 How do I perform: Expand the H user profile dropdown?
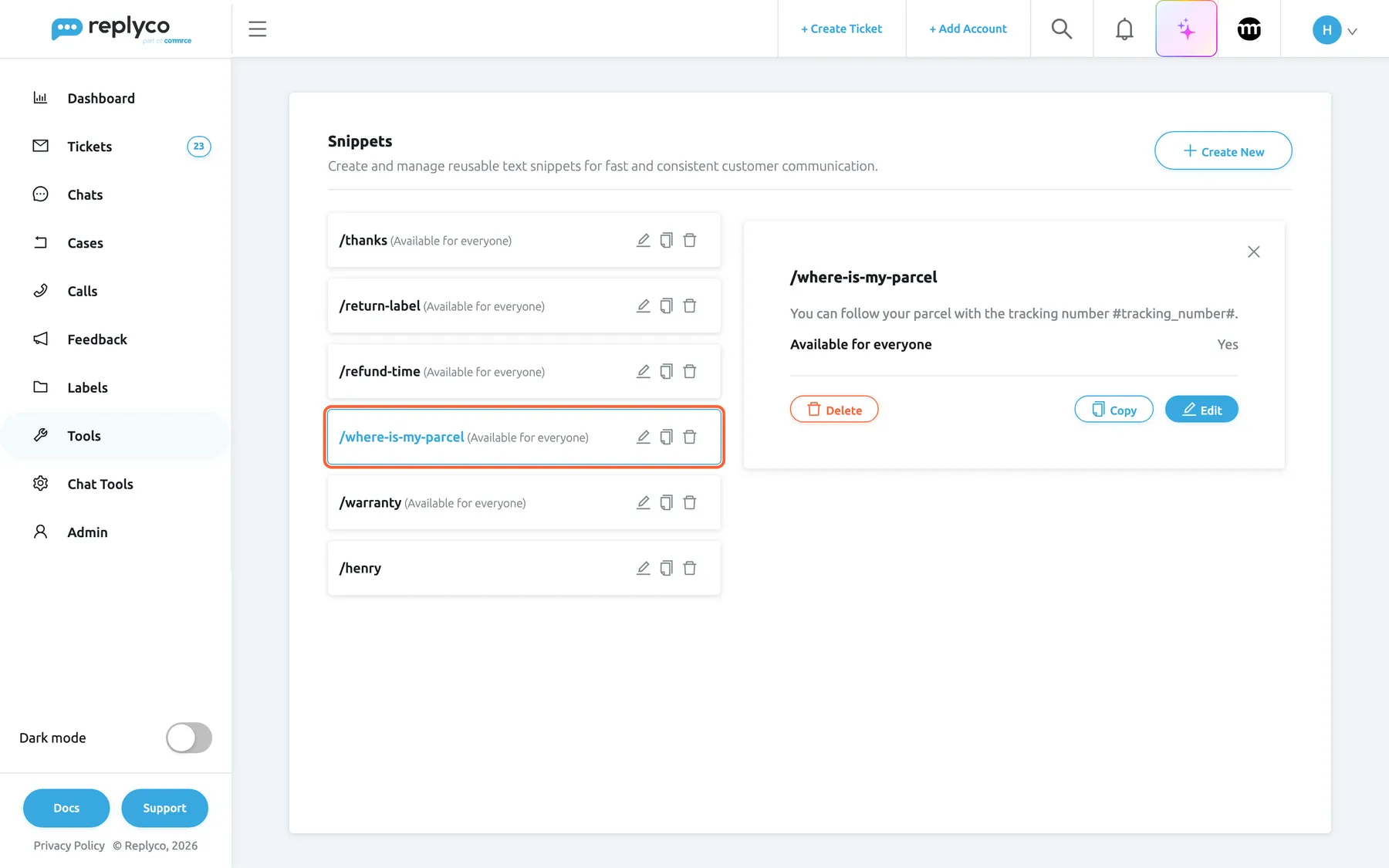tap(1334, 30)
